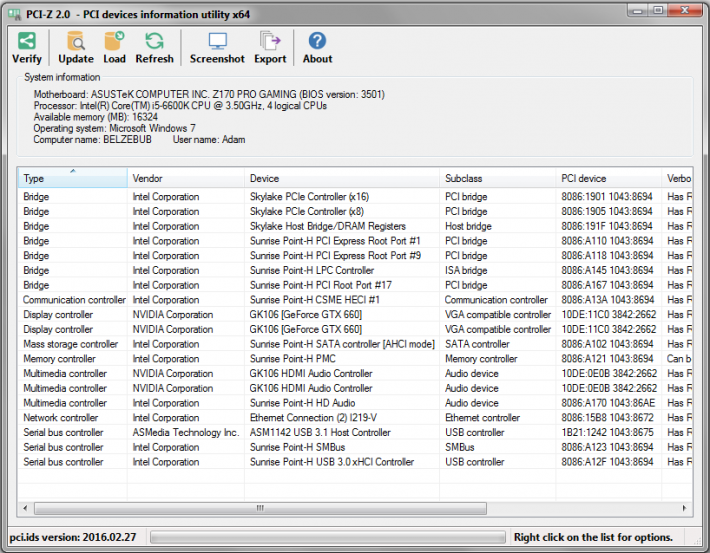Click the status bar progress bar
Screen dimensions: 710x553
coord(327,538)
